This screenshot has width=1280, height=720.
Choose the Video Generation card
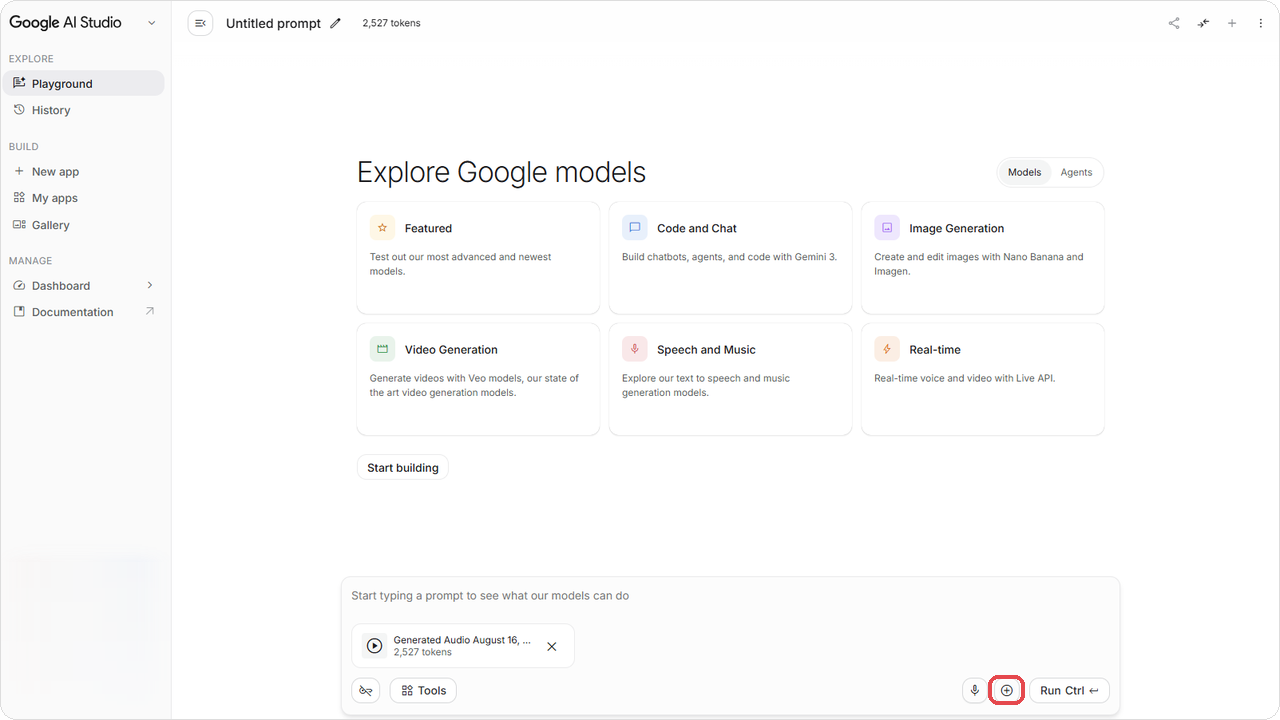(478, 379)
